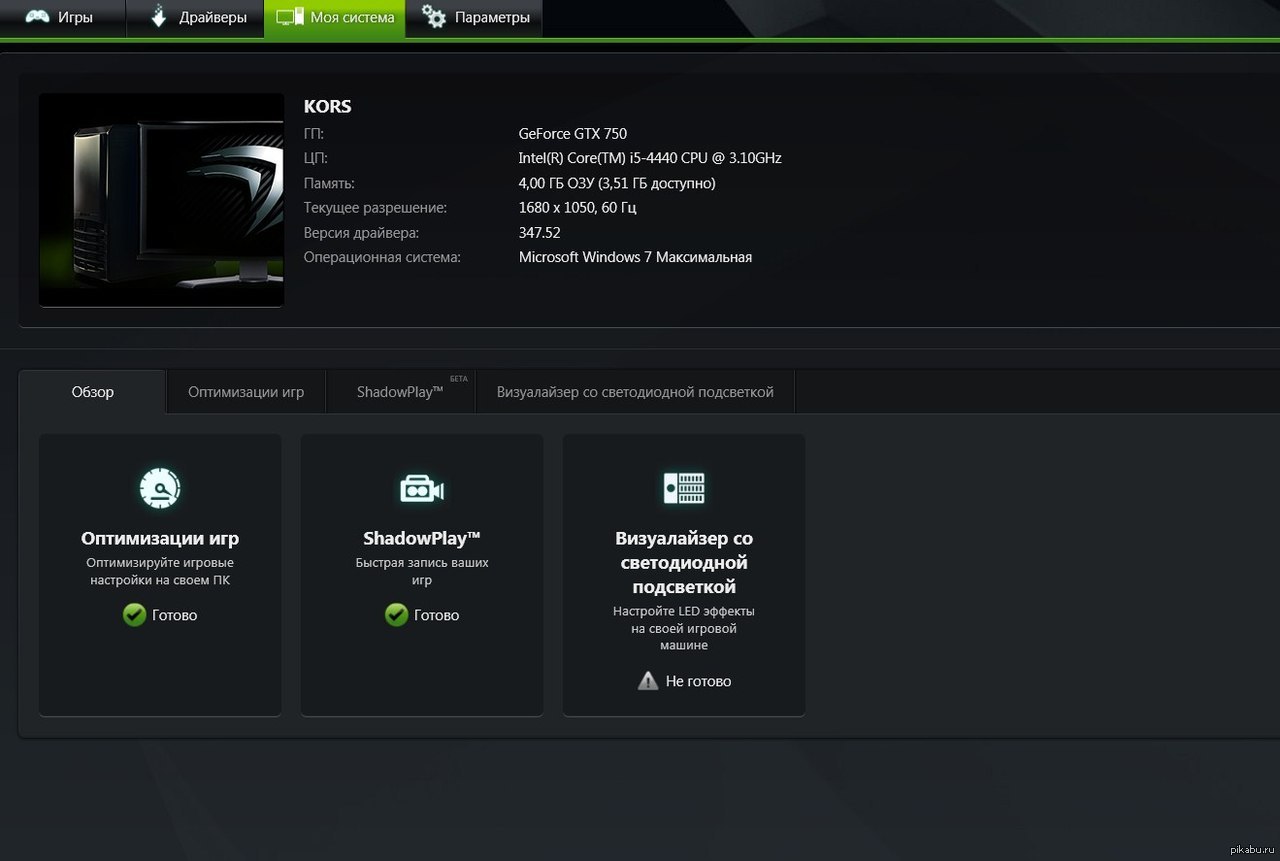The height and width of the screenshot is (861, 1280).
Task: Click the BETA badge next to ShadowPlay tab
Action: click(x=459, y=379)
